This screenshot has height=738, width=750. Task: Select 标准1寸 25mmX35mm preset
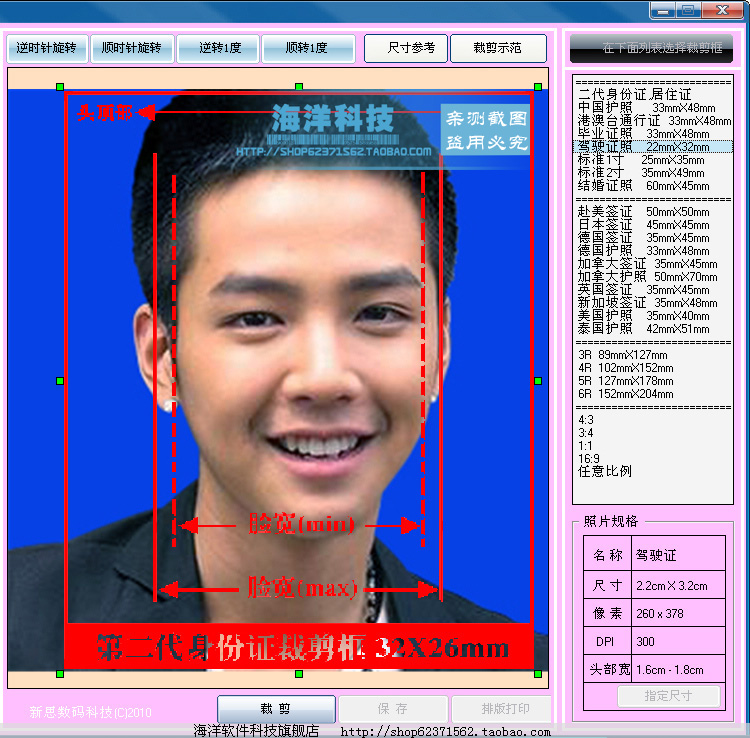(x=652, y=160)
